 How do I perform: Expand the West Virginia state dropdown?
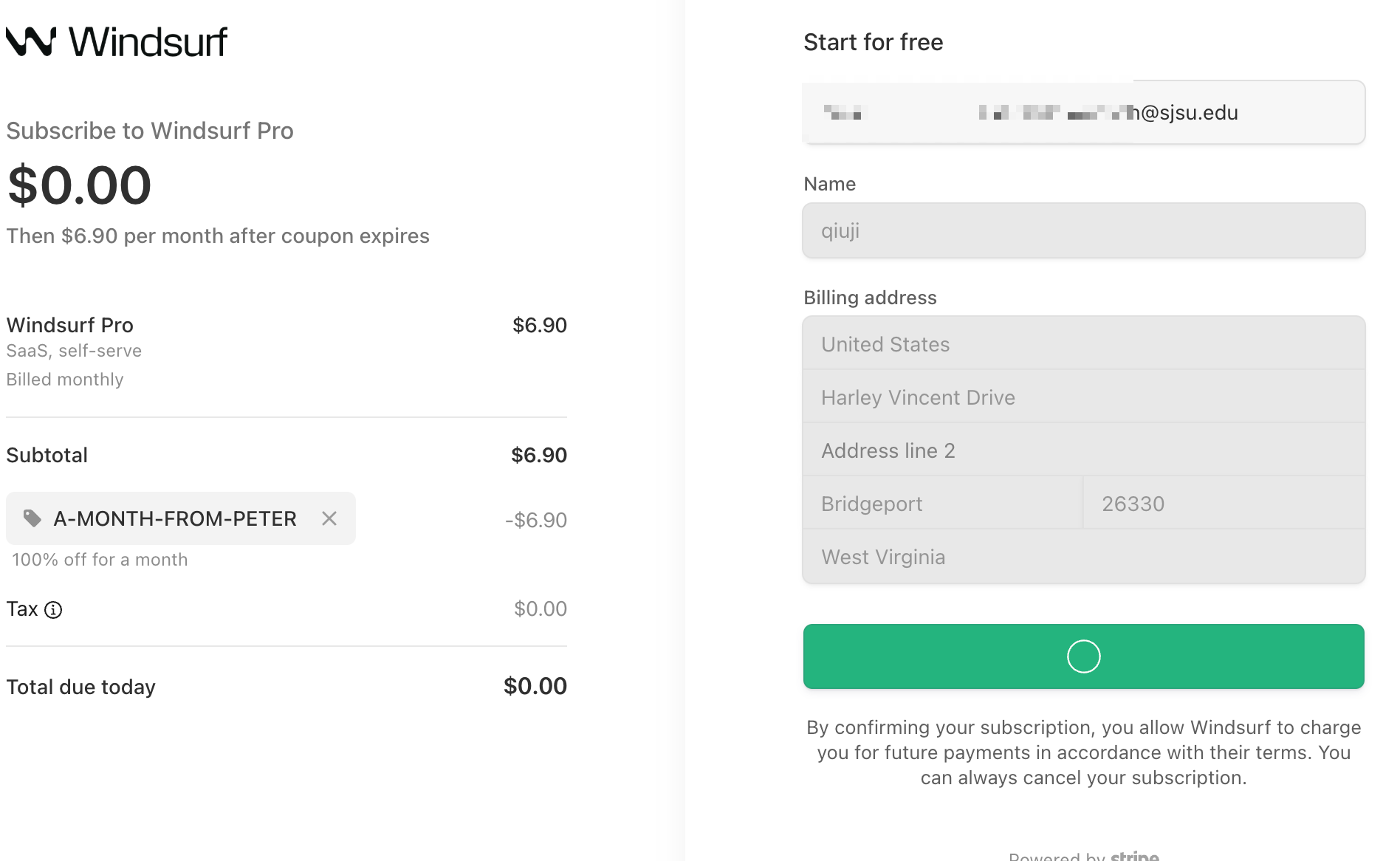point(1083,557)
